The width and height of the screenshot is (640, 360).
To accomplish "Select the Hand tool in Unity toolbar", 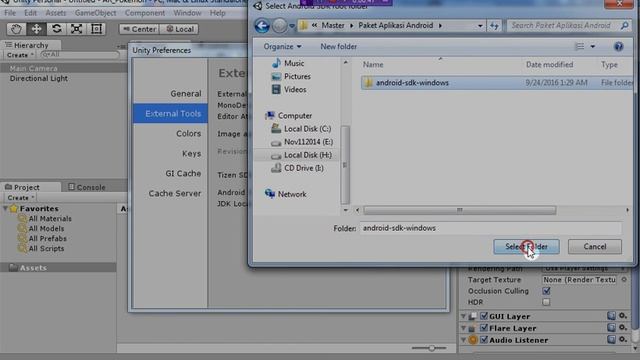I will (x=16, y=29).
